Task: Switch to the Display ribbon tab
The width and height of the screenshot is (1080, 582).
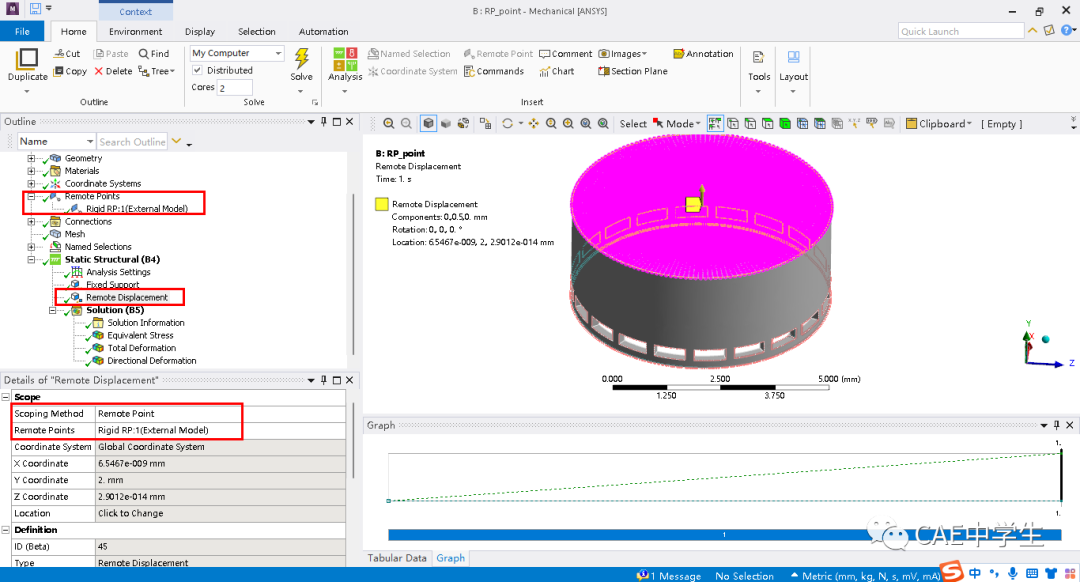Action: tap(200, 31)
